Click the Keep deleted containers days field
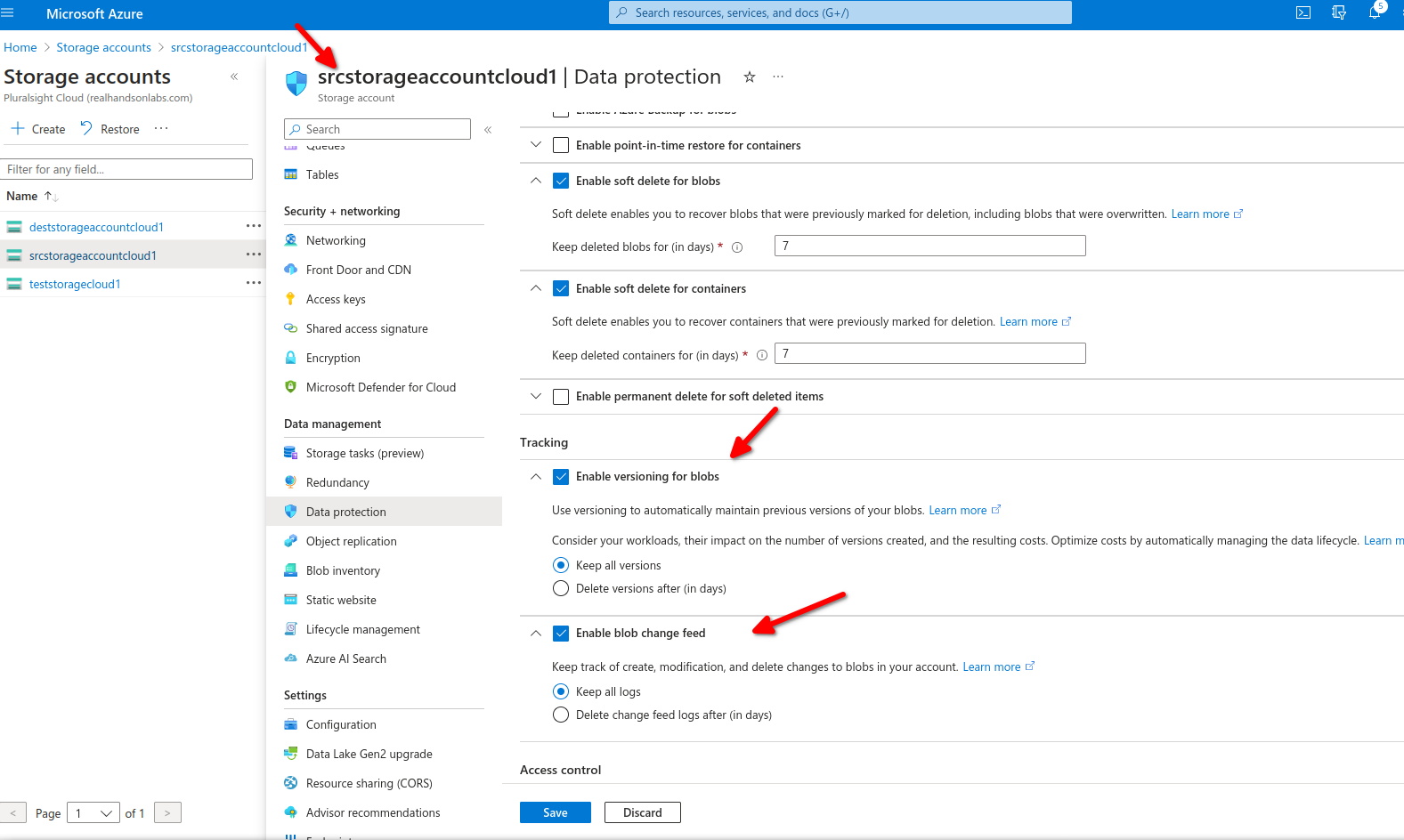 click(929, 354)
